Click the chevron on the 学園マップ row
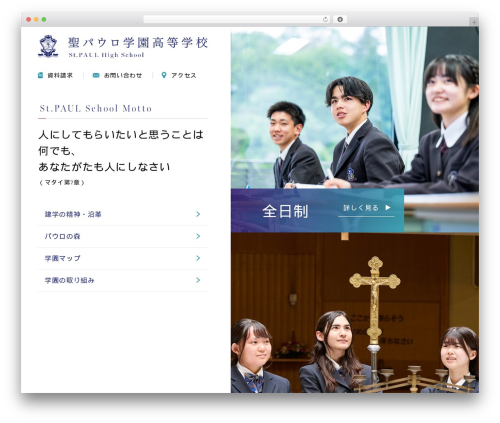The height and width of the screenshot is (423, 500). coord(198,258)
